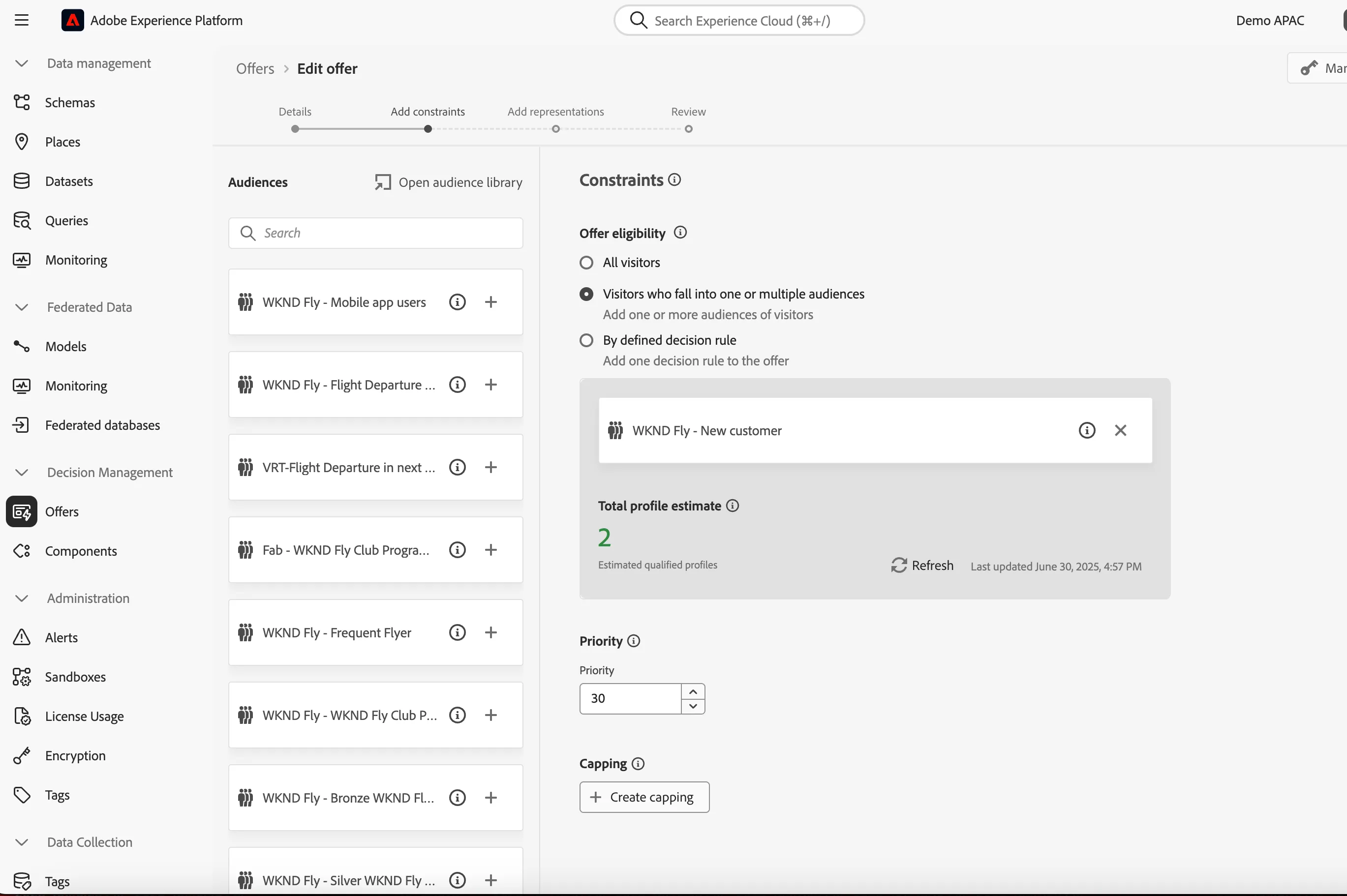Select Visitors who fall into audiences option
Screen dimensions: 1347x896
(x=586, y=294)
